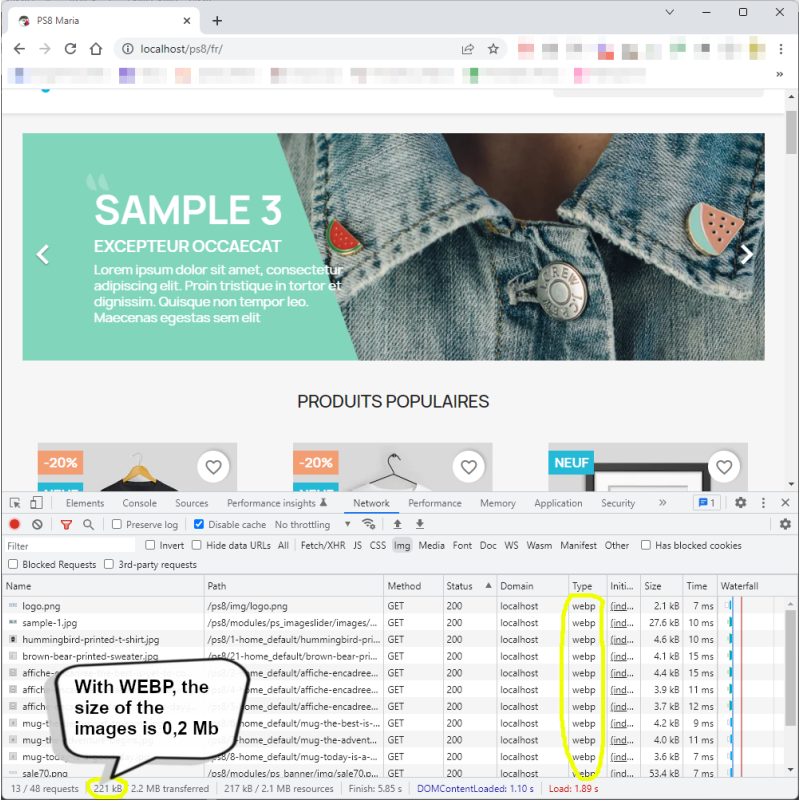
Task: Reload the current page
Action: tap(70, 49)
